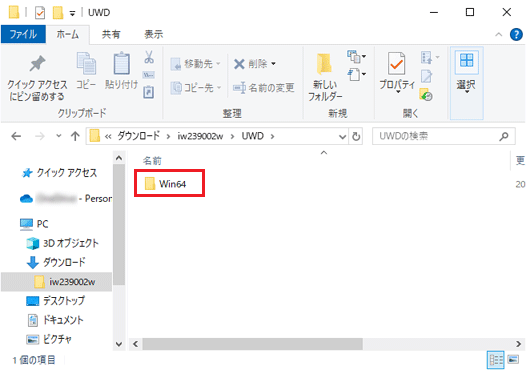Select PC in navigation pane
526x370 pixels.
point(34,224)
